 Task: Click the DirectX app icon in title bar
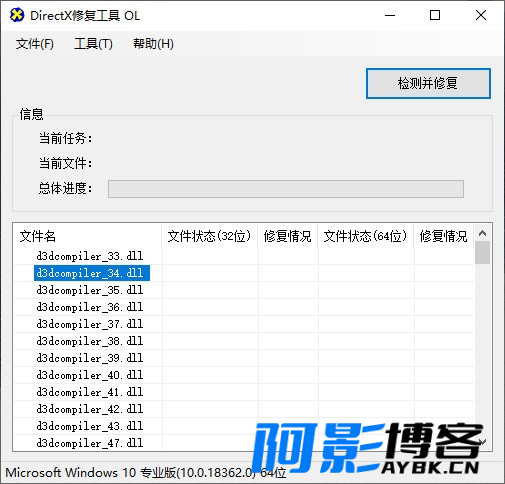(17, 15)
